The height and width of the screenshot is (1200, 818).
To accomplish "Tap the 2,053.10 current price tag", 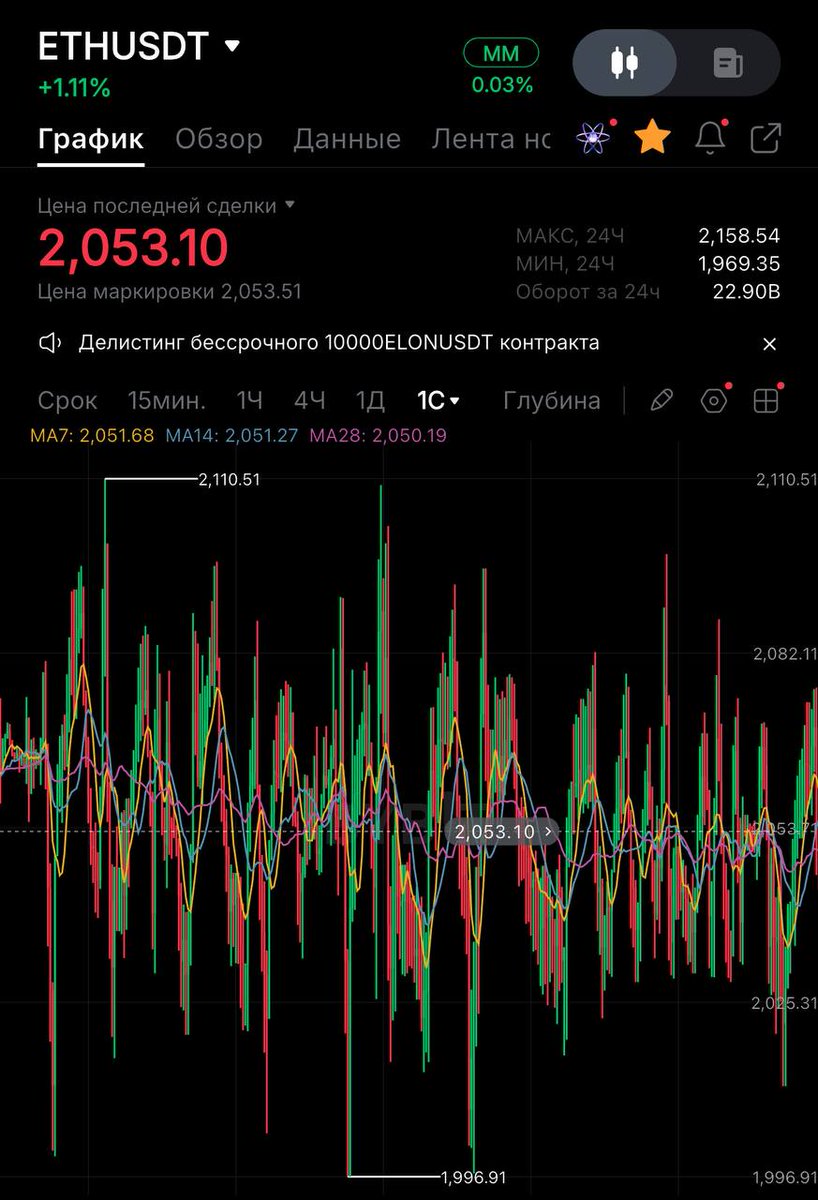I will (503, 831).
